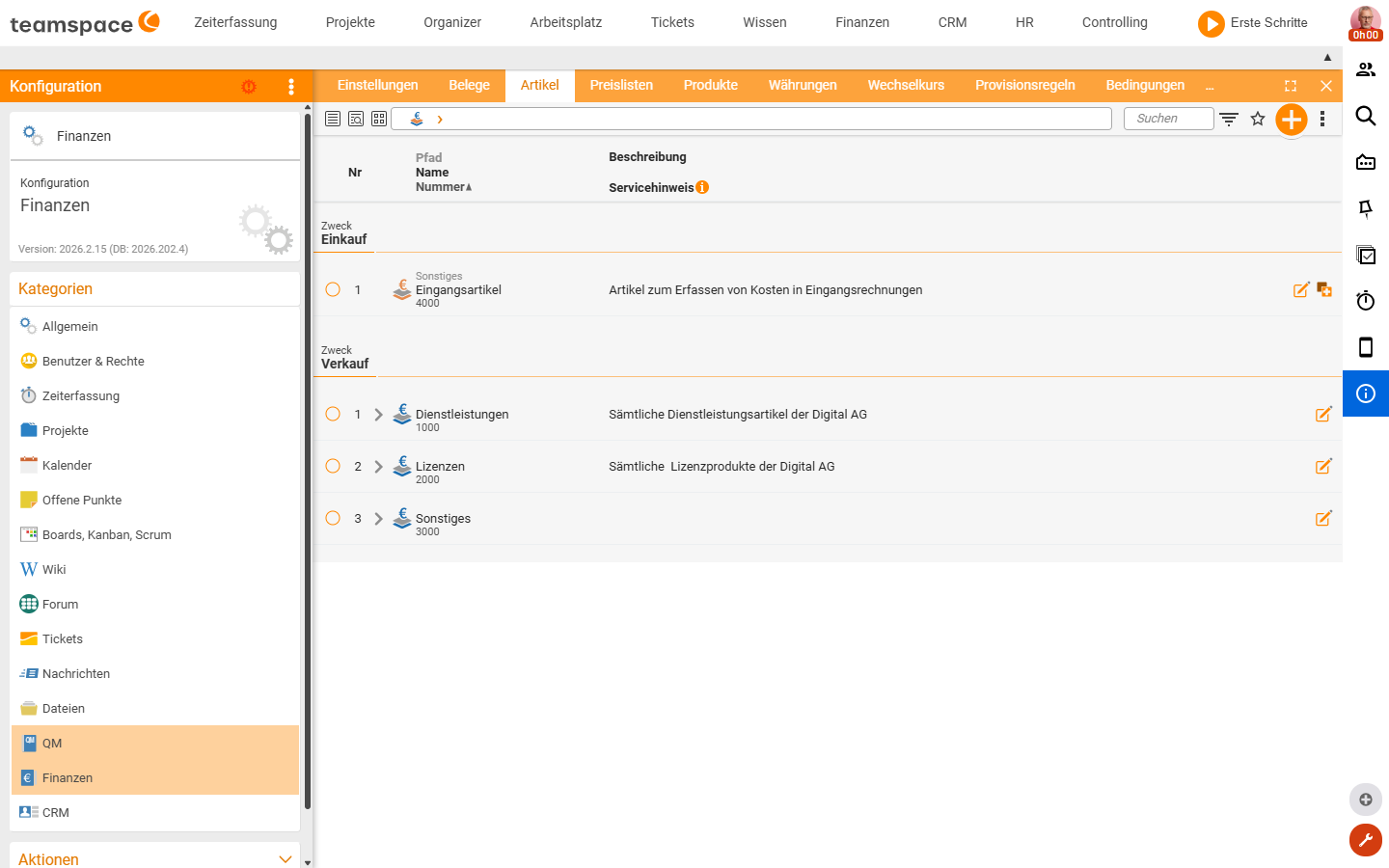
Task: Click the red wrench tool button
Action: point(1366,840)
